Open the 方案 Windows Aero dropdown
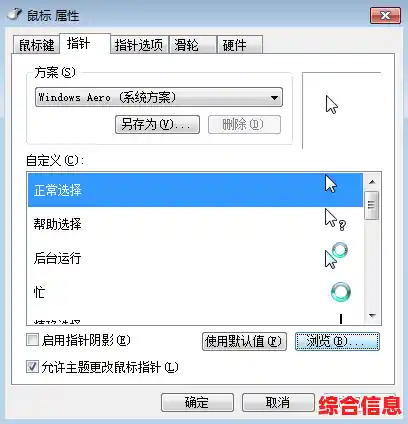Screen dimensions: 408x424 [x=159, y=97]
